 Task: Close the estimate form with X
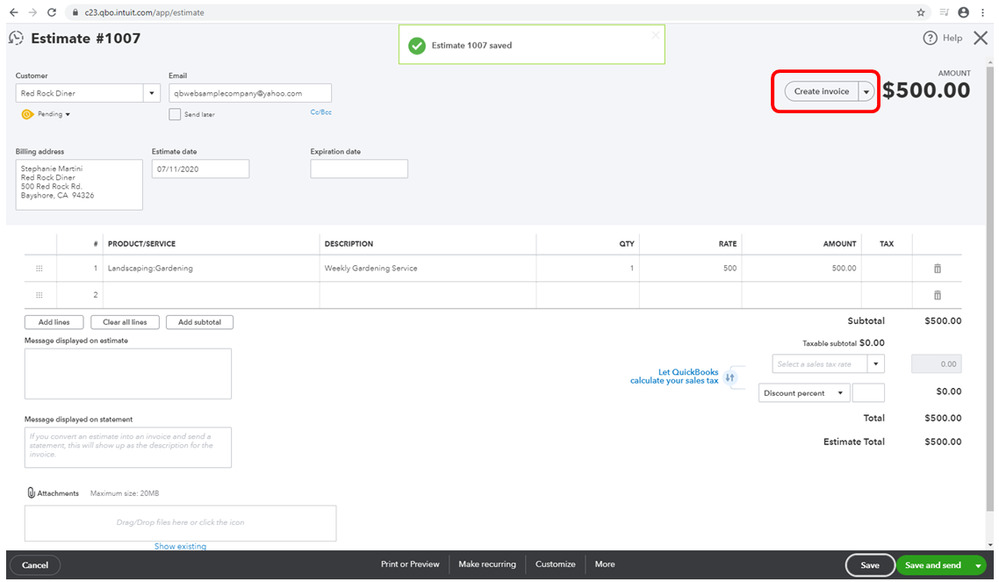[981, 38]
